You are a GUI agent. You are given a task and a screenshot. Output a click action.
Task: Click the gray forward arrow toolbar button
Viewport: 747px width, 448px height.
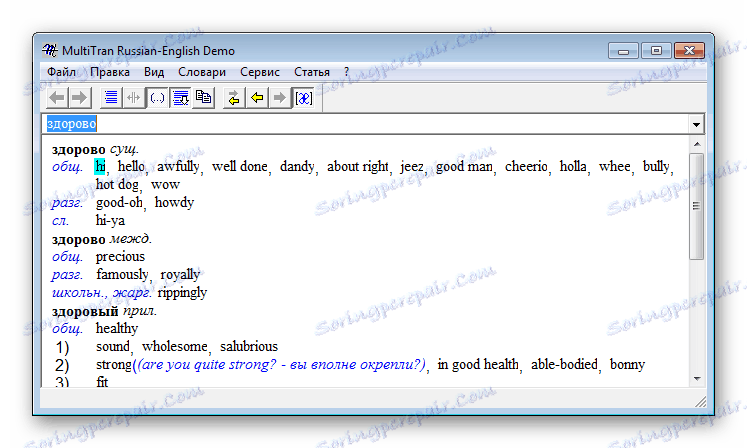click(80, 98)
